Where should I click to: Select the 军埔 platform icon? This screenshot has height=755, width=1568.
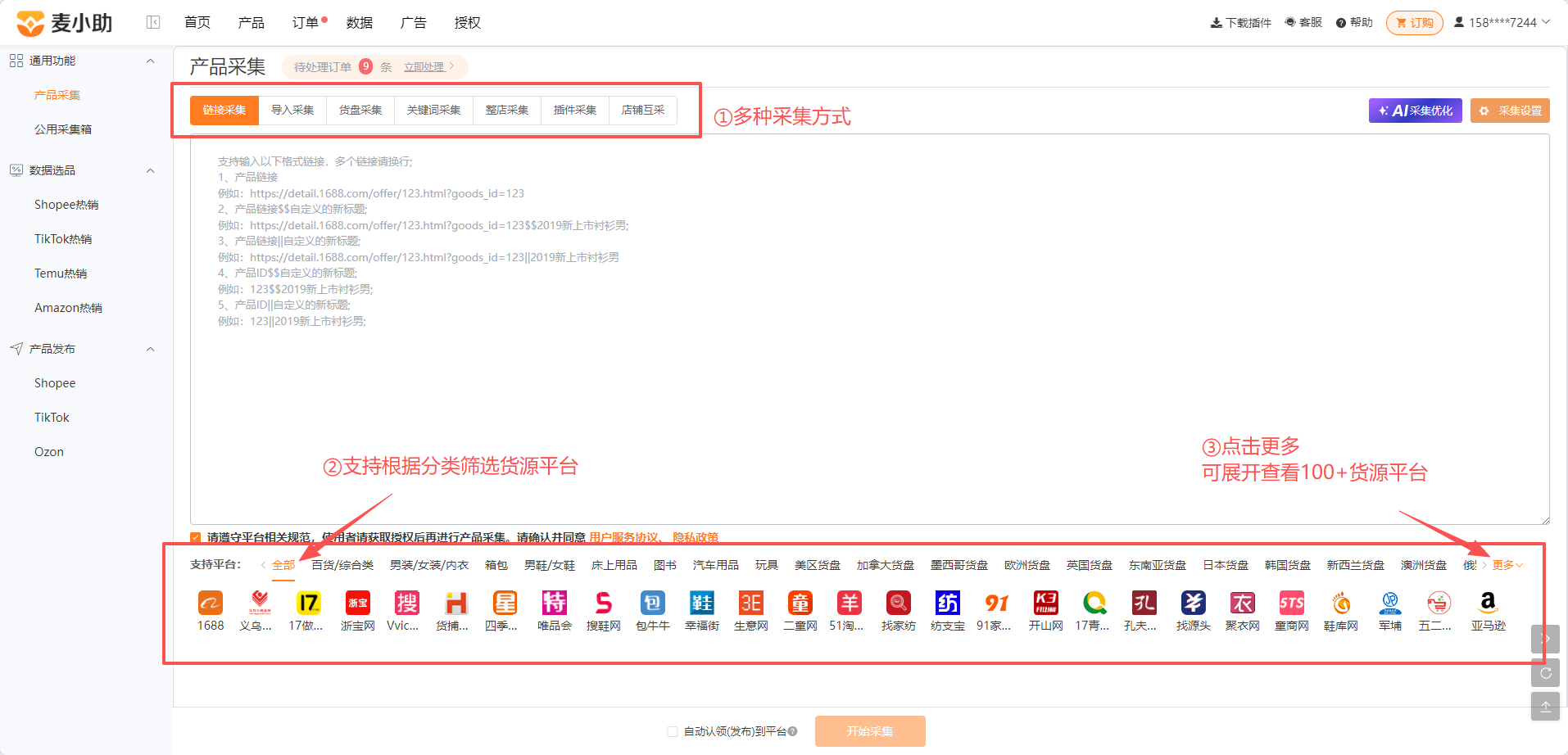pos(1390,604)
